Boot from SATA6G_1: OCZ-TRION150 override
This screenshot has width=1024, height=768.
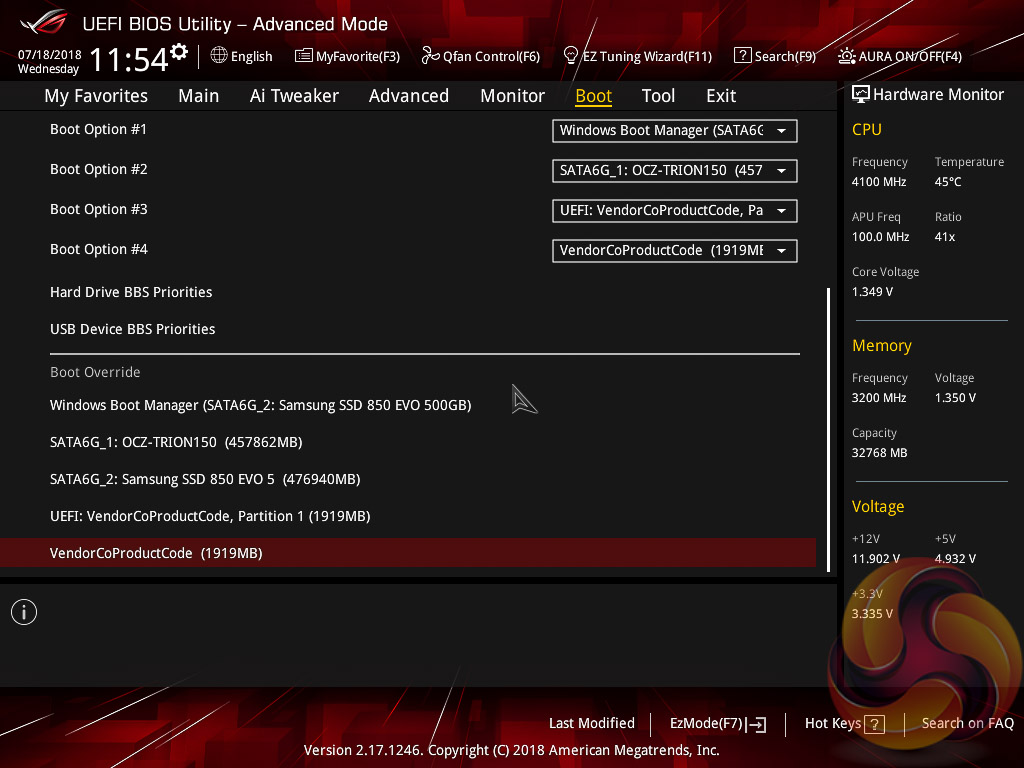(176, 442)
